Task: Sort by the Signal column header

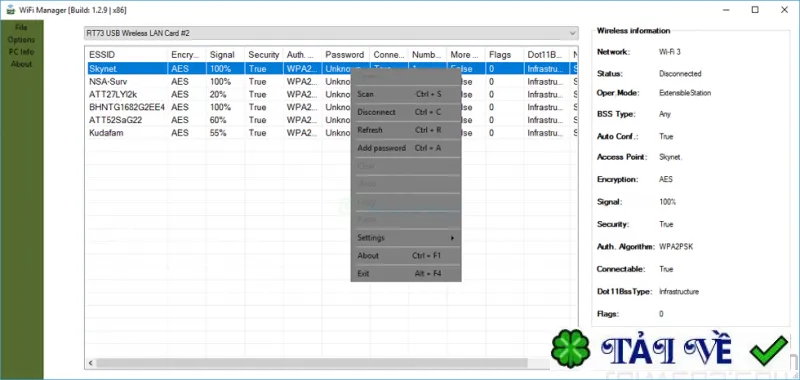Action: tap(226, 55)
